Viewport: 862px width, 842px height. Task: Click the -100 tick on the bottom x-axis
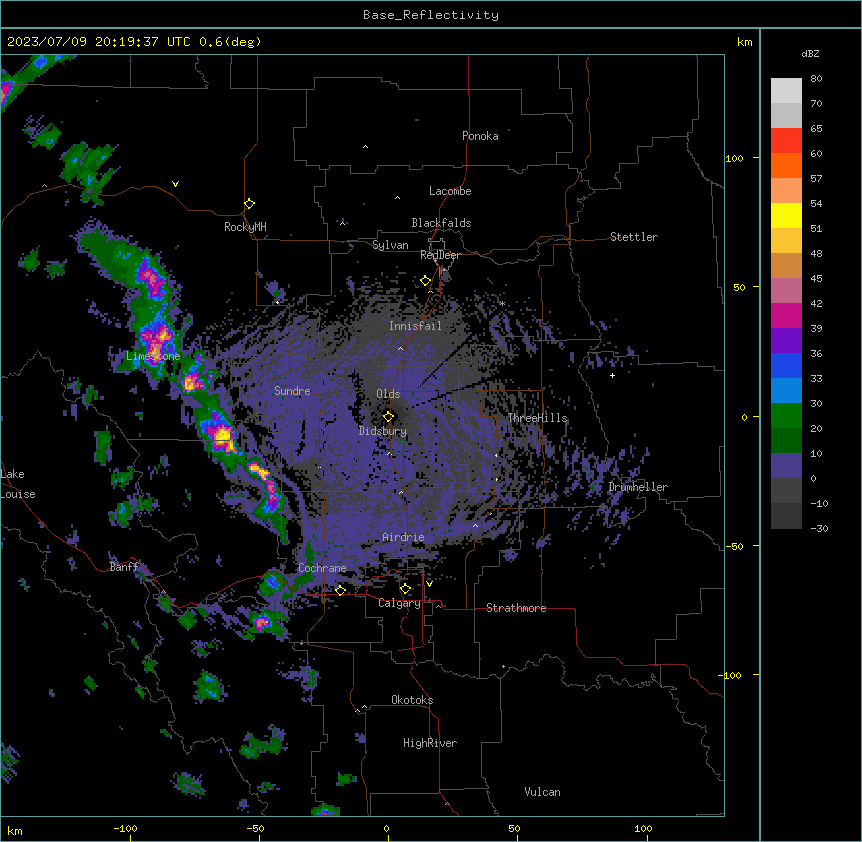[125, 828]
